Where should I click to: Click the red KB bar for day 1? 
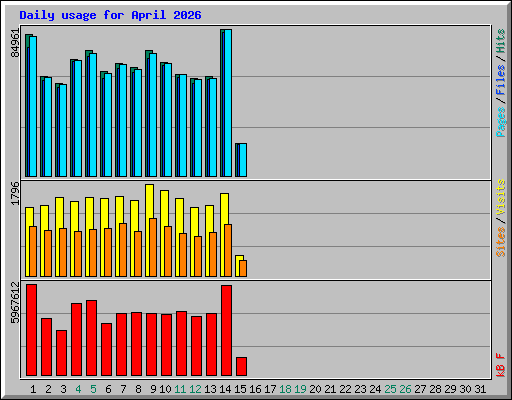click(32, 330)
